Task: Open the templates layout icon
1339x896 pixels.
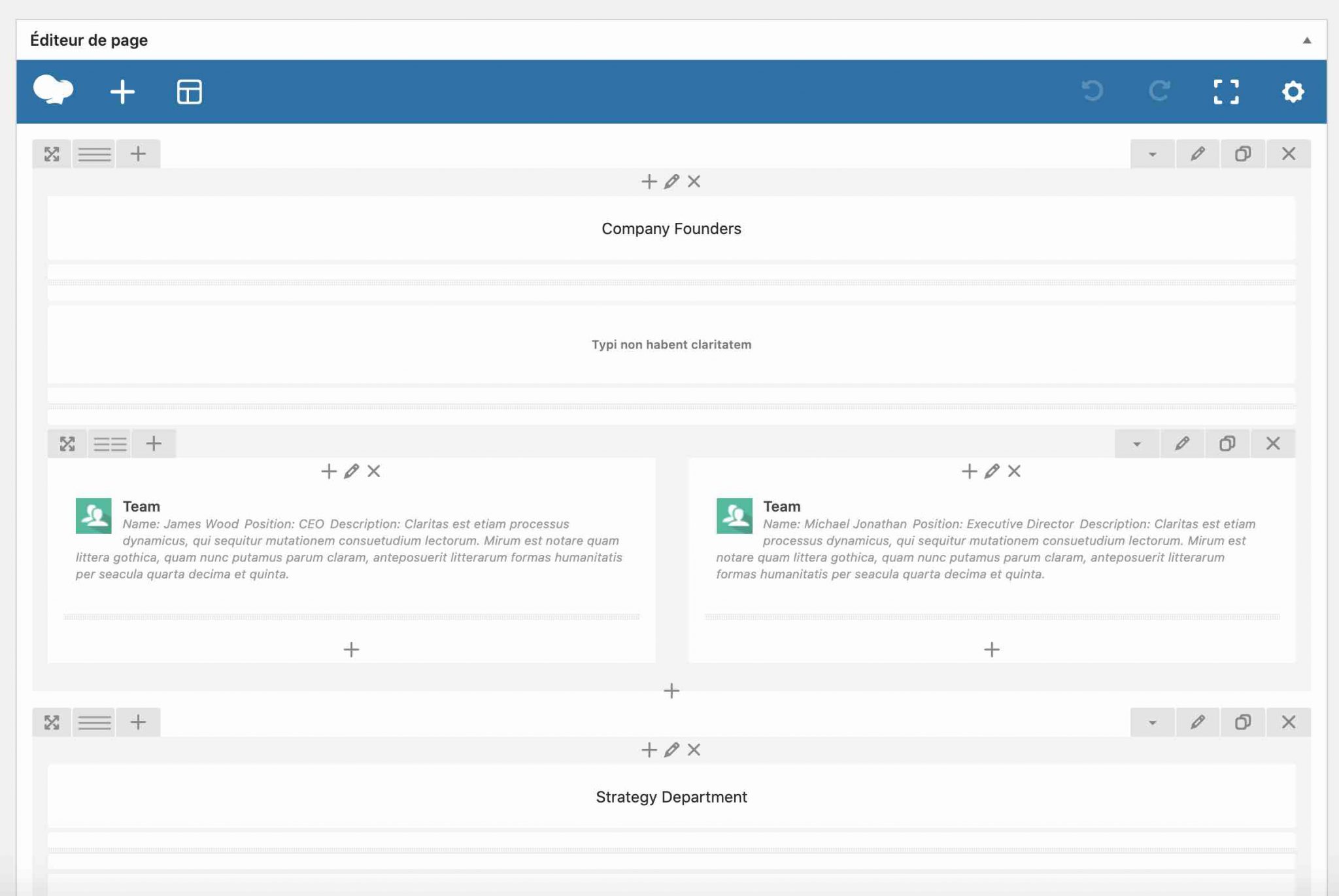Action: 189,91
